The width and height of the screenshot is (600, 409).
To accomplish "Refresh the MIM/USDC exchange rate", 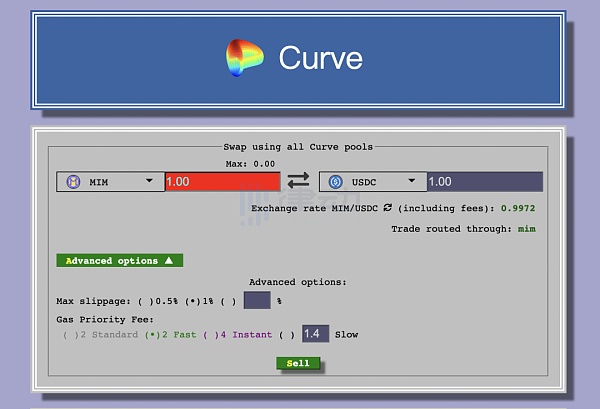I will (x=389, y=208).
